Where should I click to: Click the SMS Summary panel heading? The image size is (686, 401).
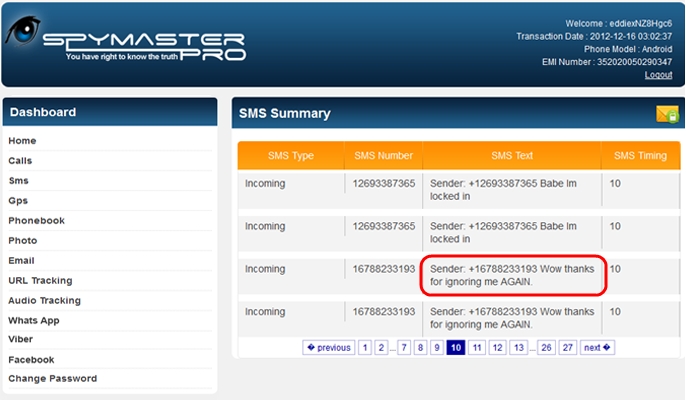coord(285,114)
